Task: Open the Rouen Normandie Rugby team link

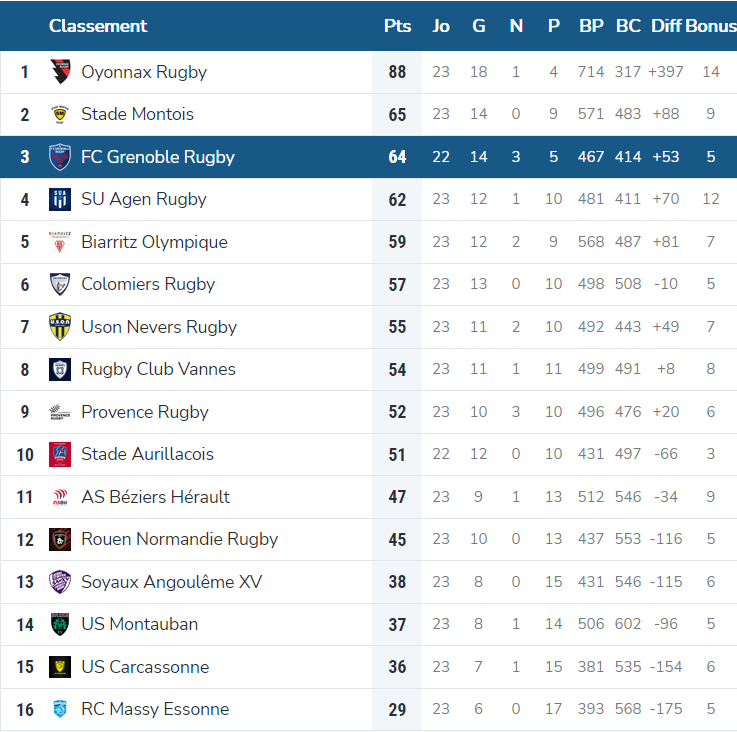Action: coord(180,539)
